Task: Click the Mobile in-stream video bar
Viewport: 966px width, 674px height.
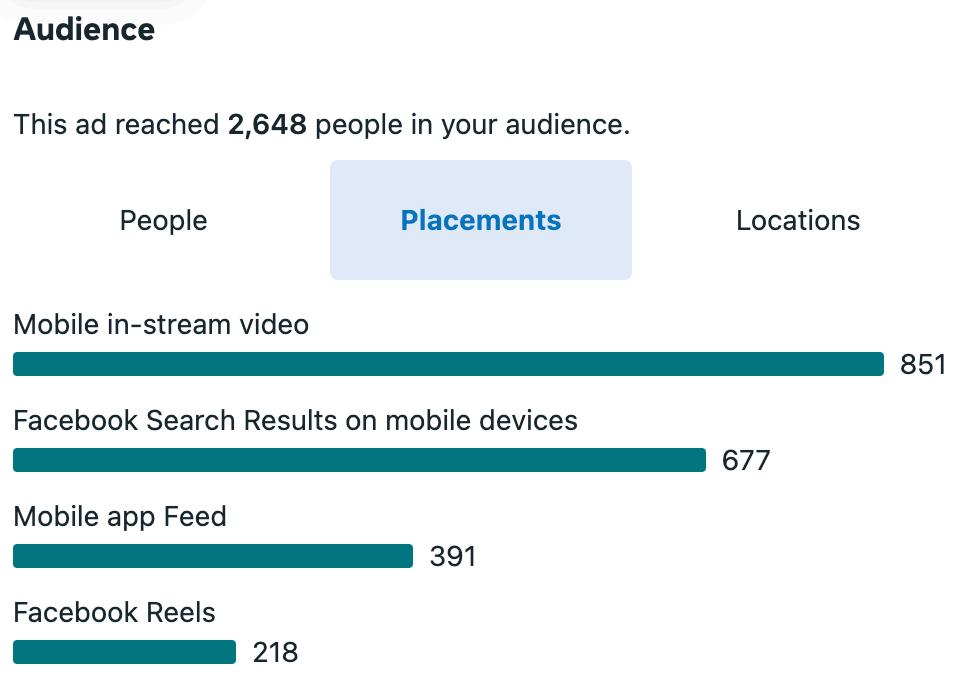Action: click(448, 364)
